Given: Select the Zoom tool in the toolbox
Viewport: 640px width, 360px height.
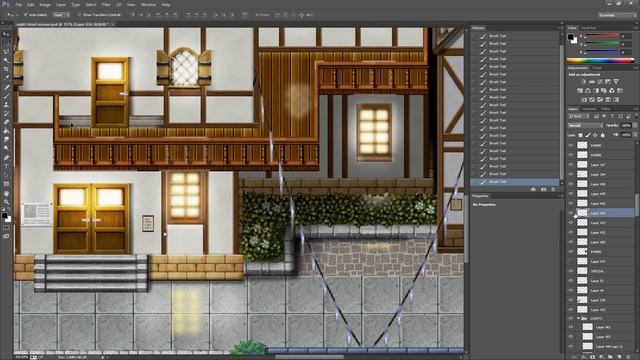Looking at the screenshot, I should [x=6, y=202].
